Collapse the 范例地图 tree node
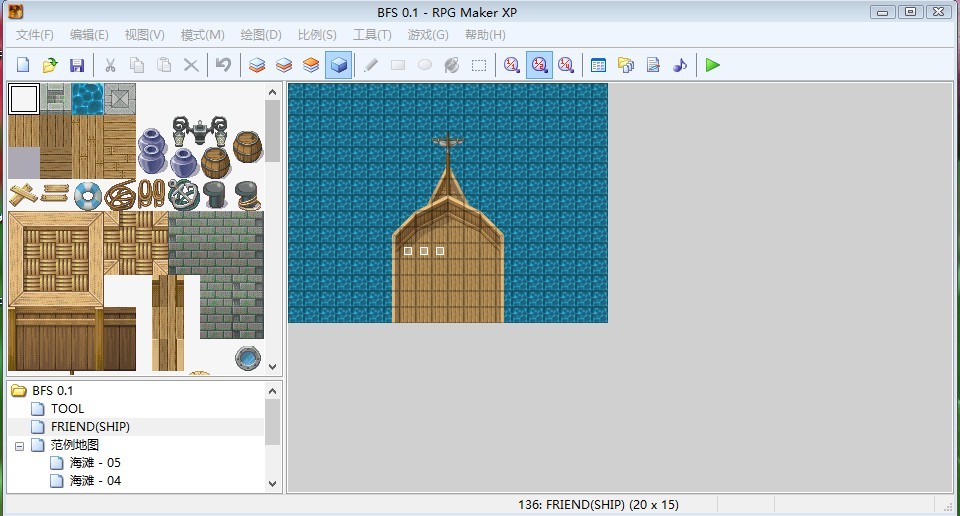The height and width of the screenshot is (516, 960). pyautogui.click(x=20, y=446)
